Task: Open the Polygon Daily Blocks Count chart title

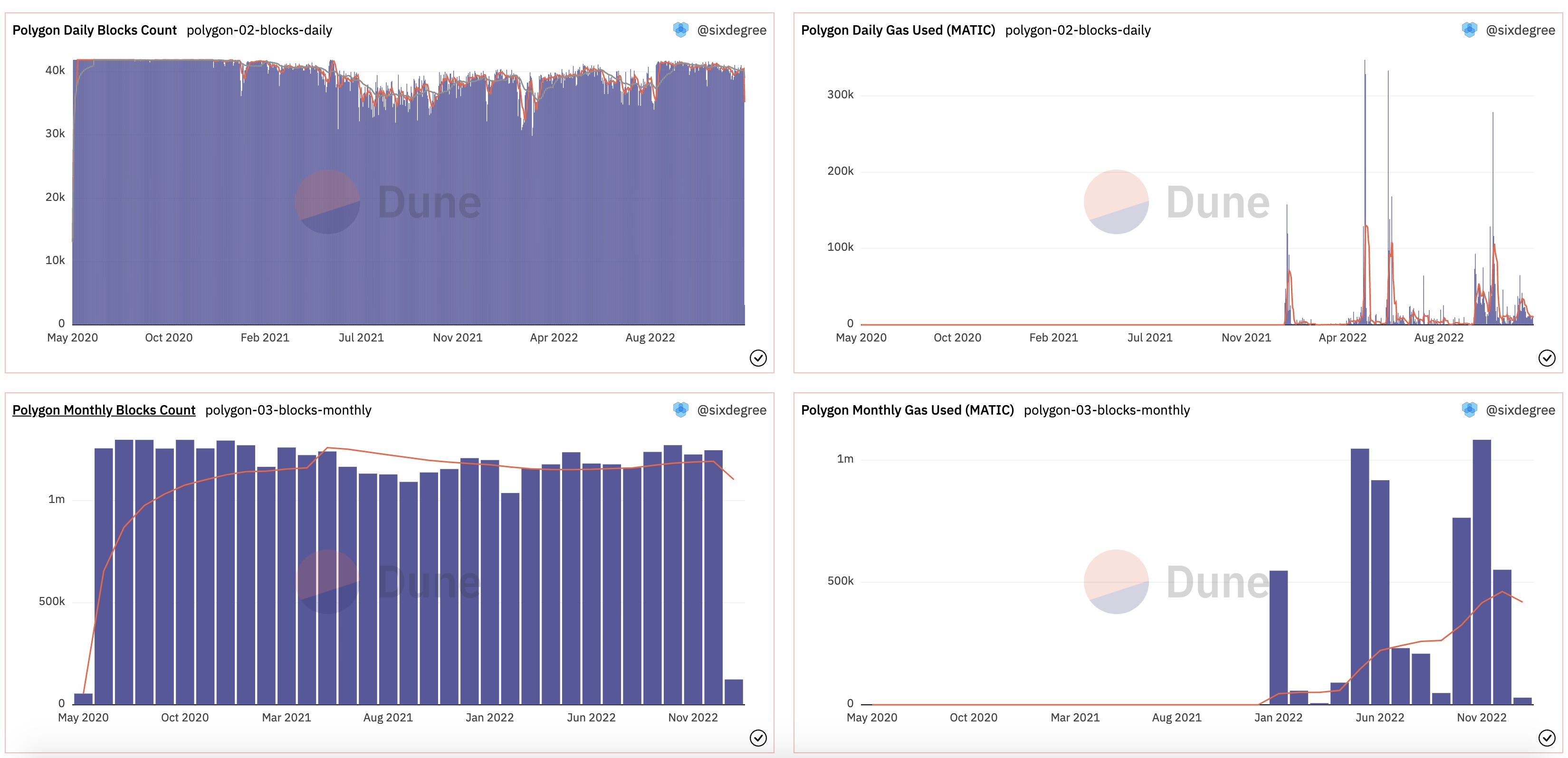Action: pos(95,30)
